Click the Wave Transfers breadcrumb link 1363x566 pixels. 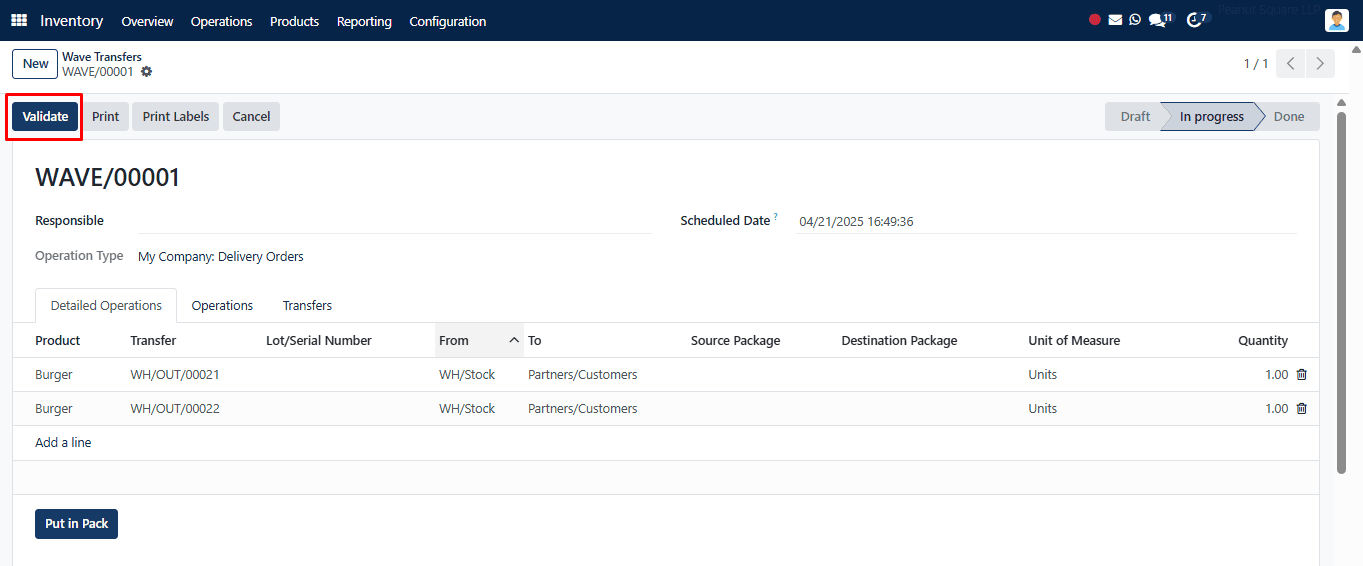point(102,57)
